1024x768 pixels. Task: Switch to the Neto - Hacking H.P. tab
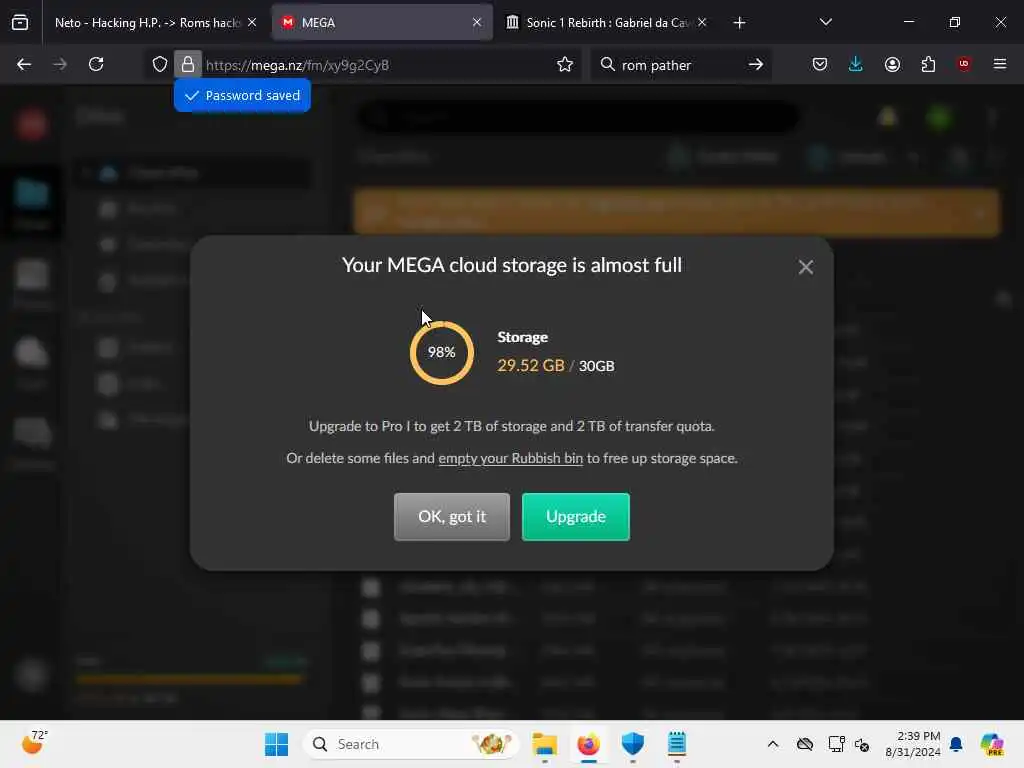tap(147, 23)
